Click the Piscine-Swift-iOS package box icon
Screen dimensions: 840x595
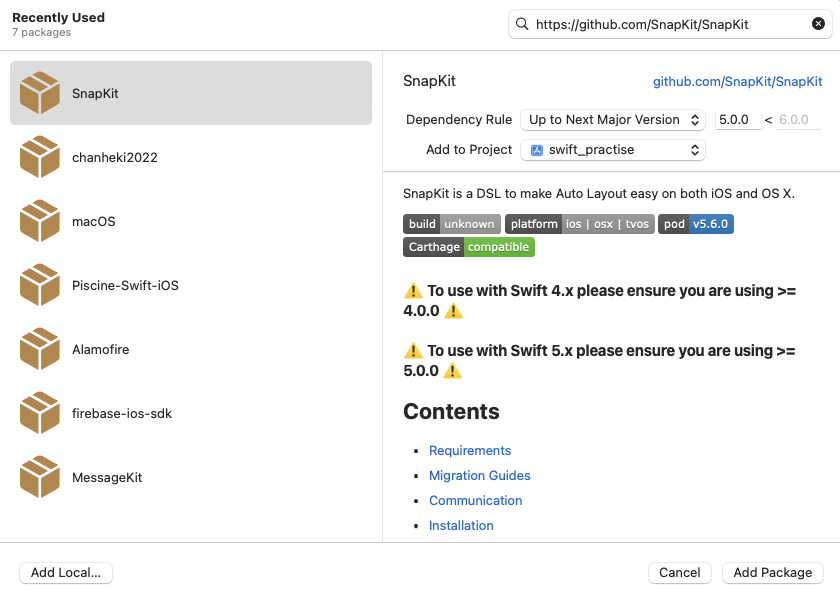[x=40, y=285]
